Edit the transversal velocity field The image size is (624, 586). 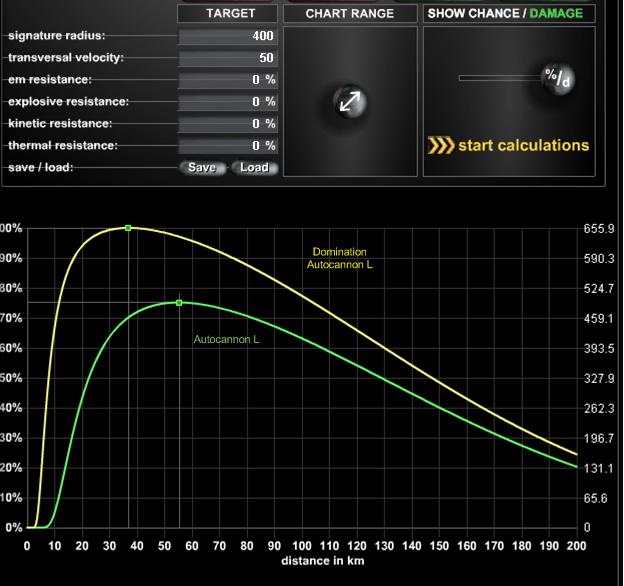tap(228, 58)
